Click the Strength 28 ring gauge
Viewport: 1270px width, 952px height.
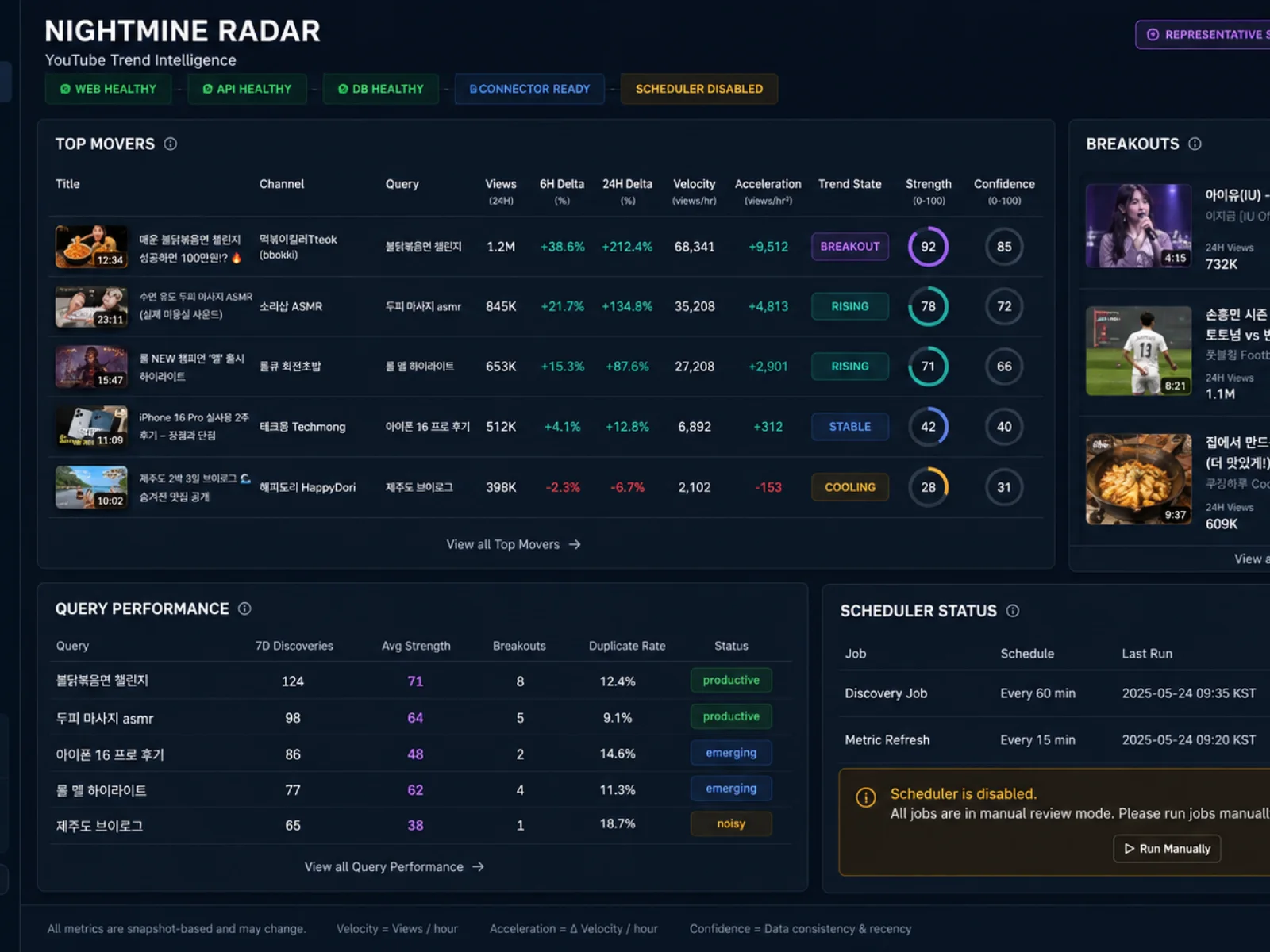(928, 487)
